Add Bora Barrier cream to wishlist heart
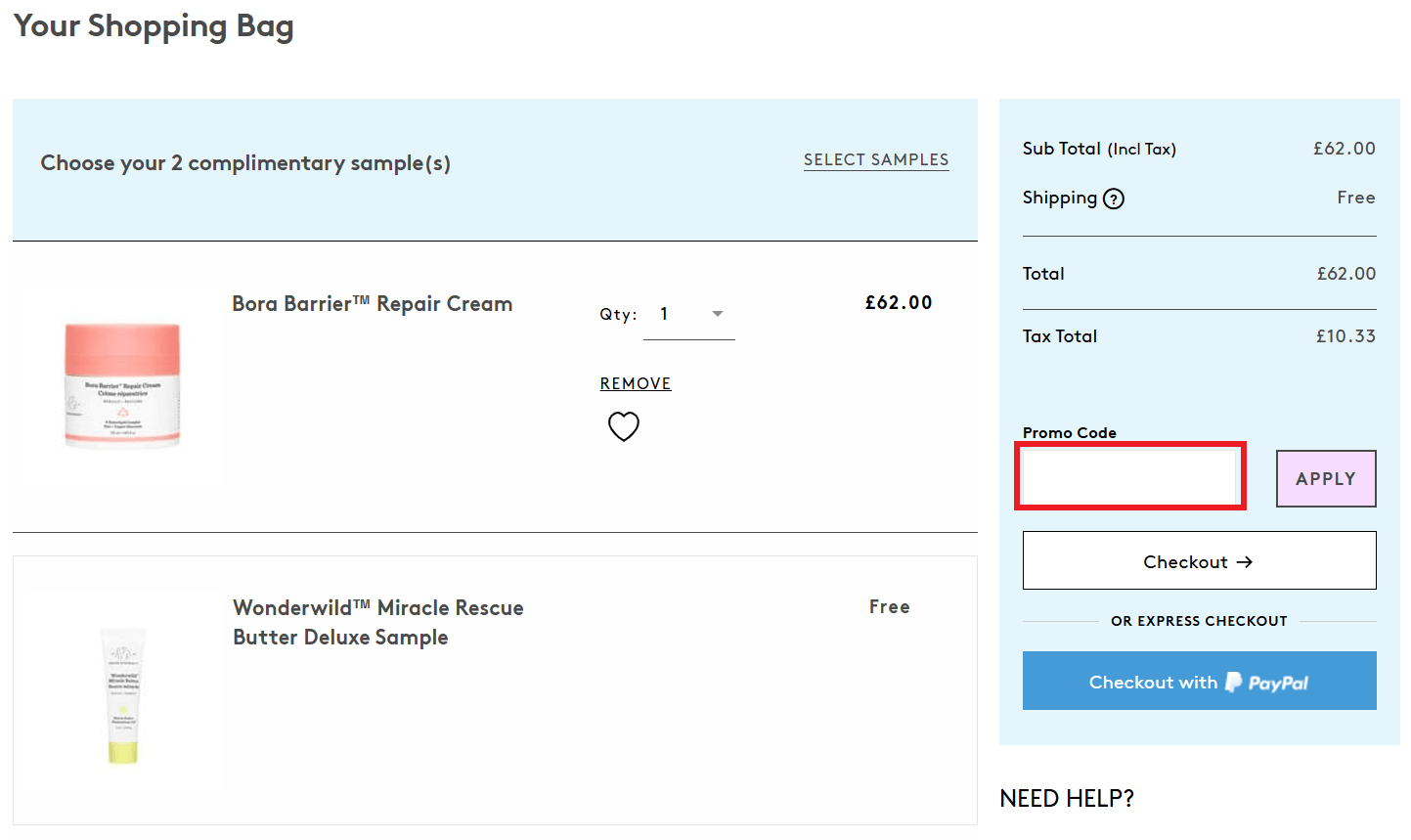The width and height of the screenshot is (1411, 840). 624,426
